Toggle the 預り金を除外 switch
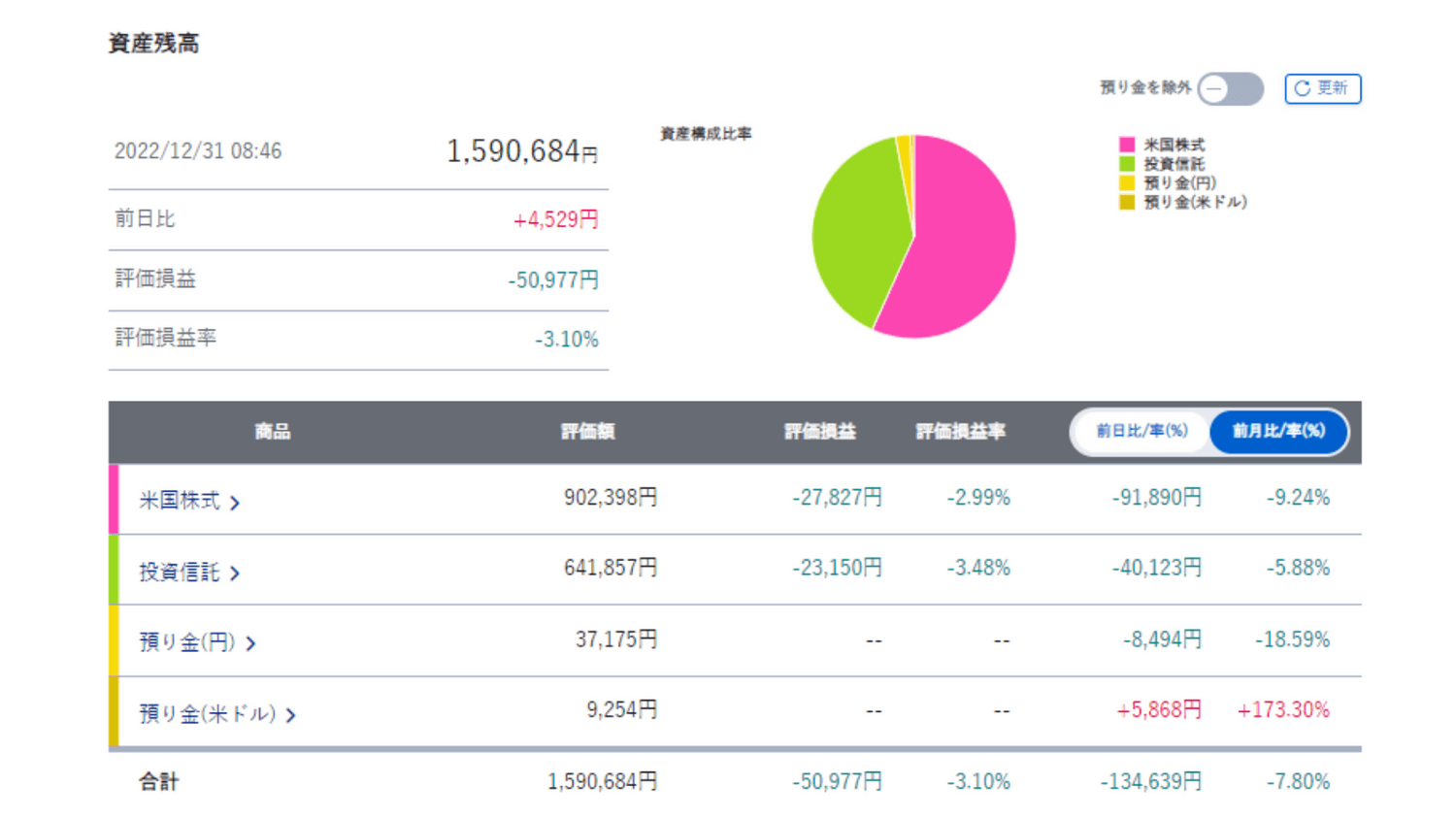 [1230, 88]
